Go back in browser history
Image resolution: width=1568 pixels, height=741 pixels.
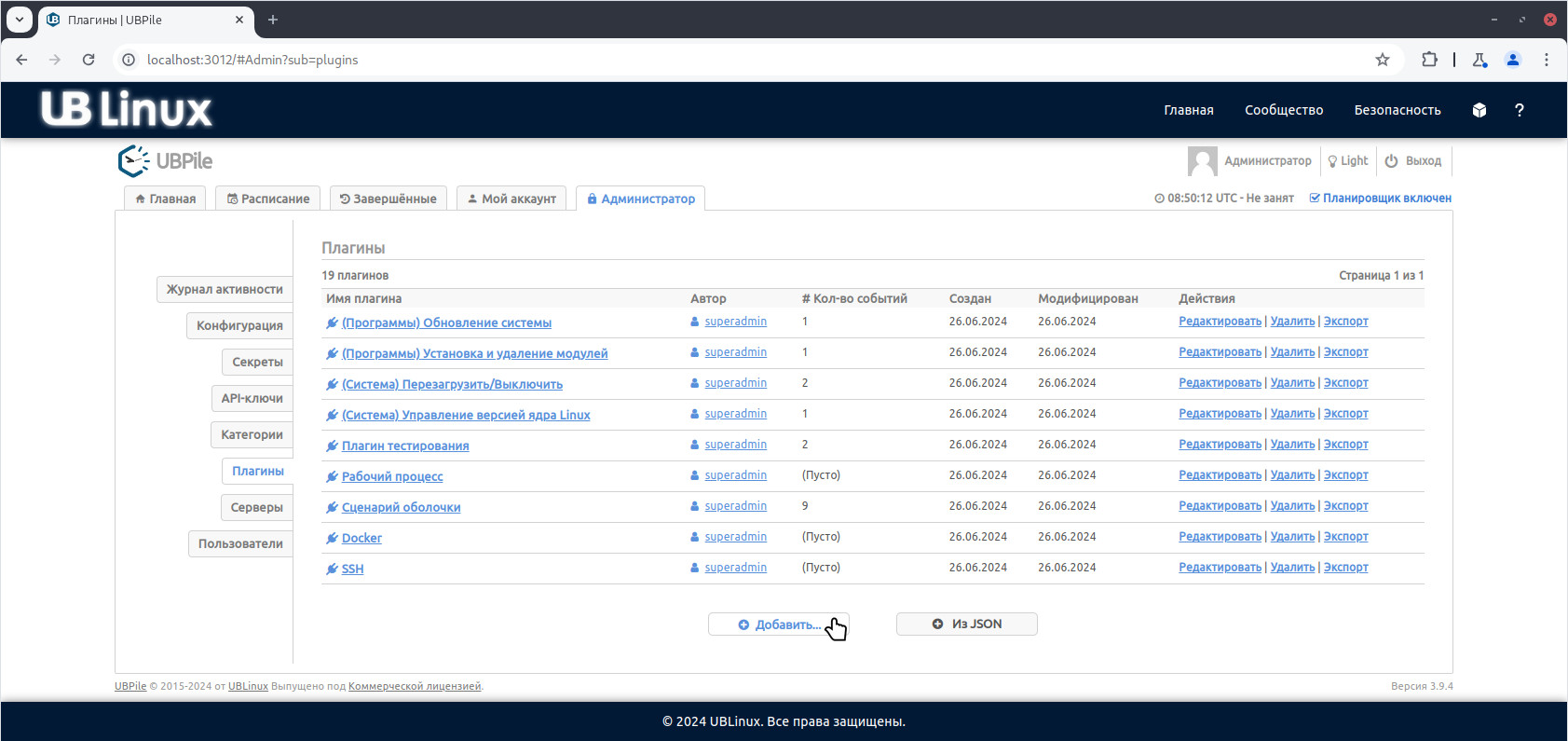(21, 60)
